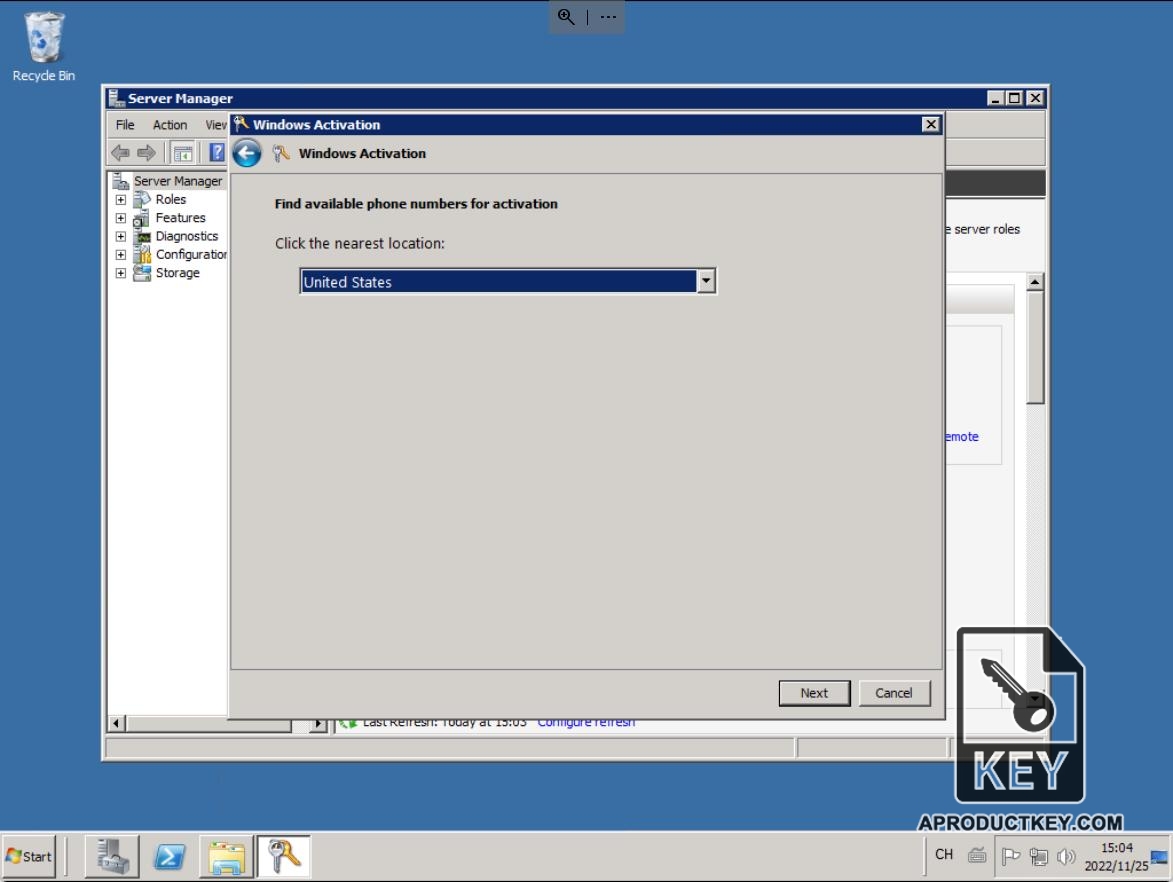Click the Roles tree icon
Screen dimensions: 1173x882
[142, 200]
